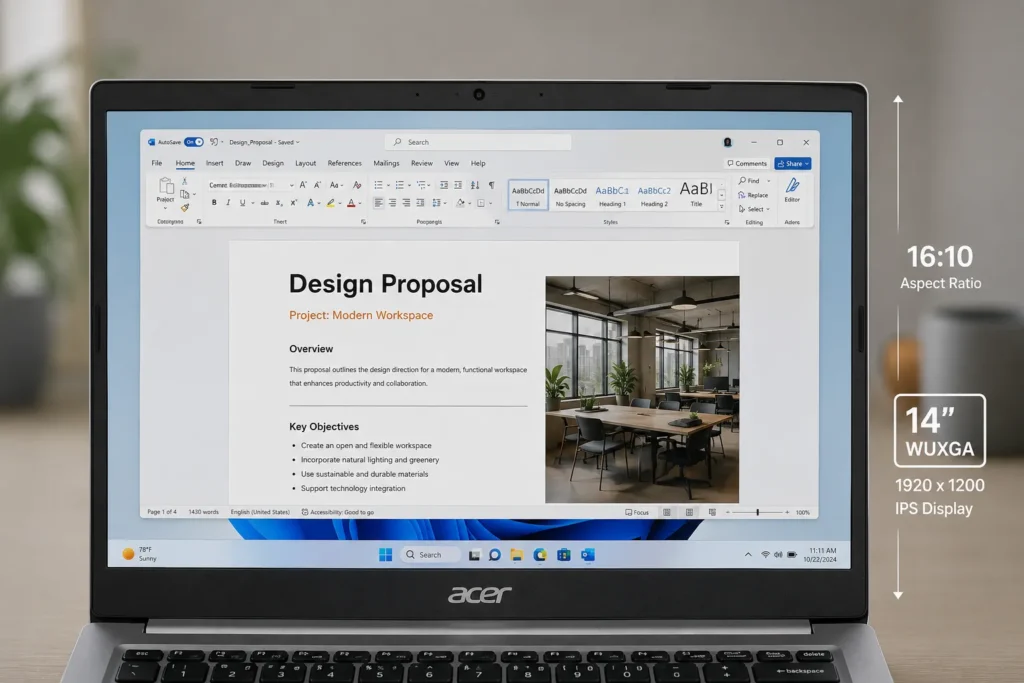Click the Increase Font Size icon
This screenshot has height=683, width=1024.
[x=303, y=185]
